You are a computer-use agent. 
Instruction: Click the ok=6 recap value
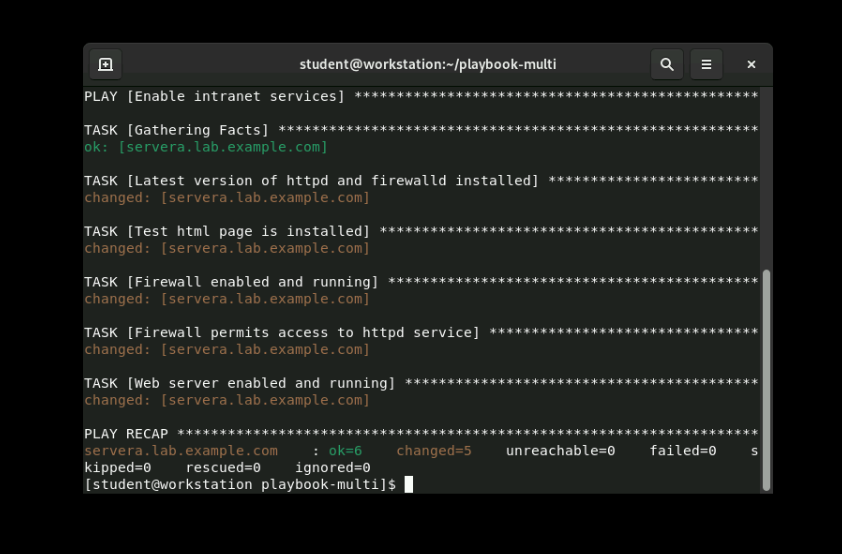[345, 451]
